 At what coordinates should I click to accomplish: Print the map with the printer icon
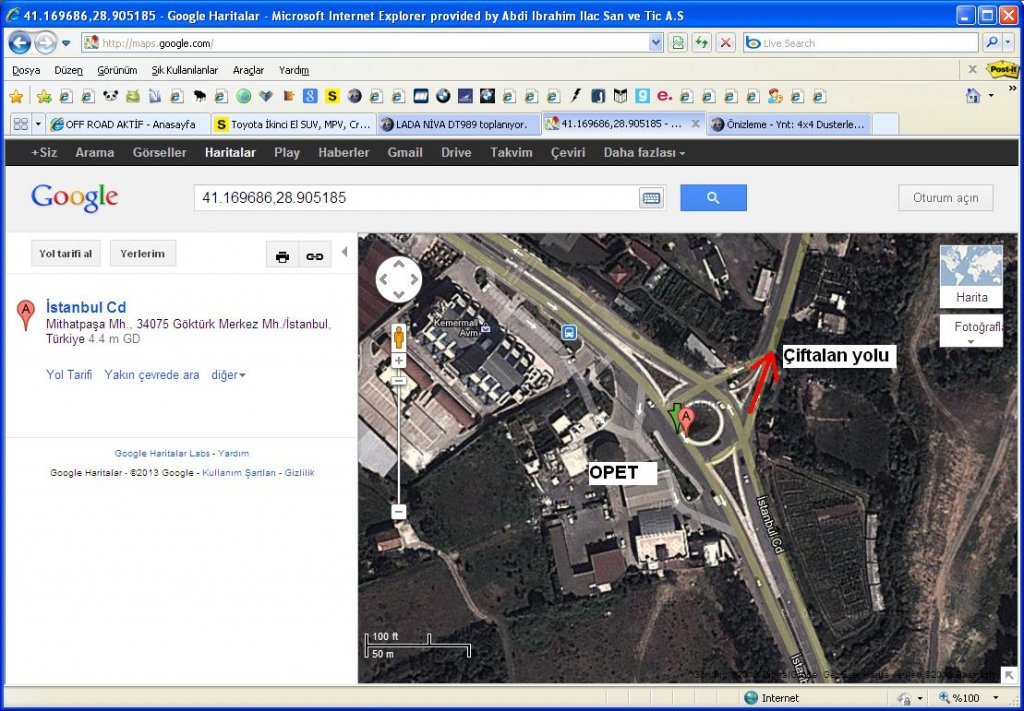point(282,256)
